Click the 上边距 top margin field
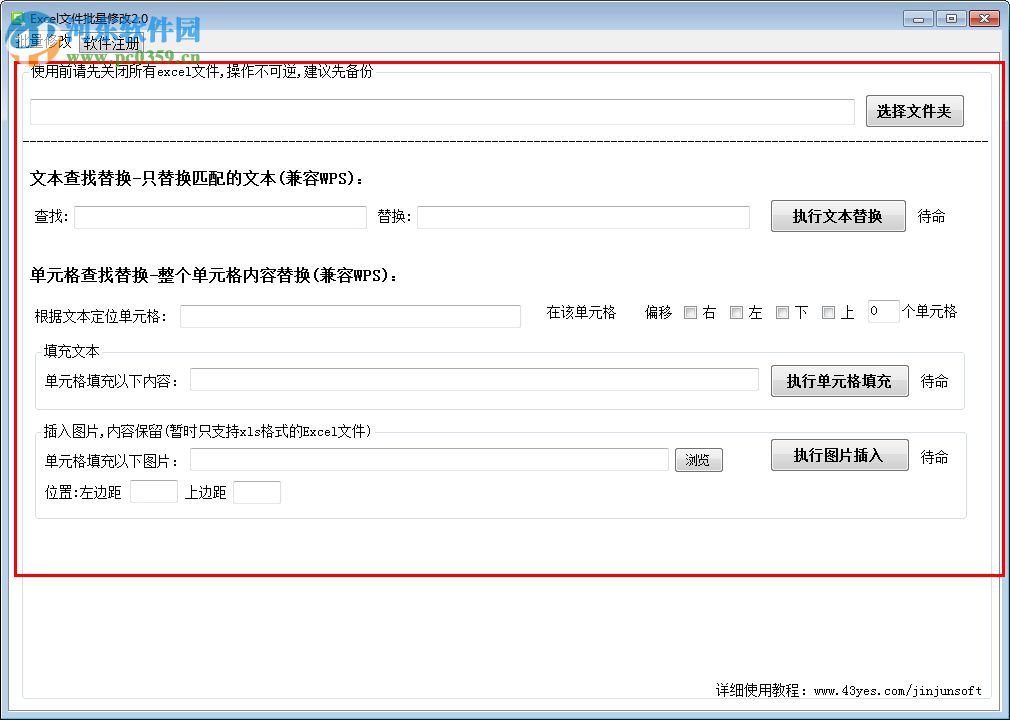Viewport: 1010px width, 720px height. [257, 491]
